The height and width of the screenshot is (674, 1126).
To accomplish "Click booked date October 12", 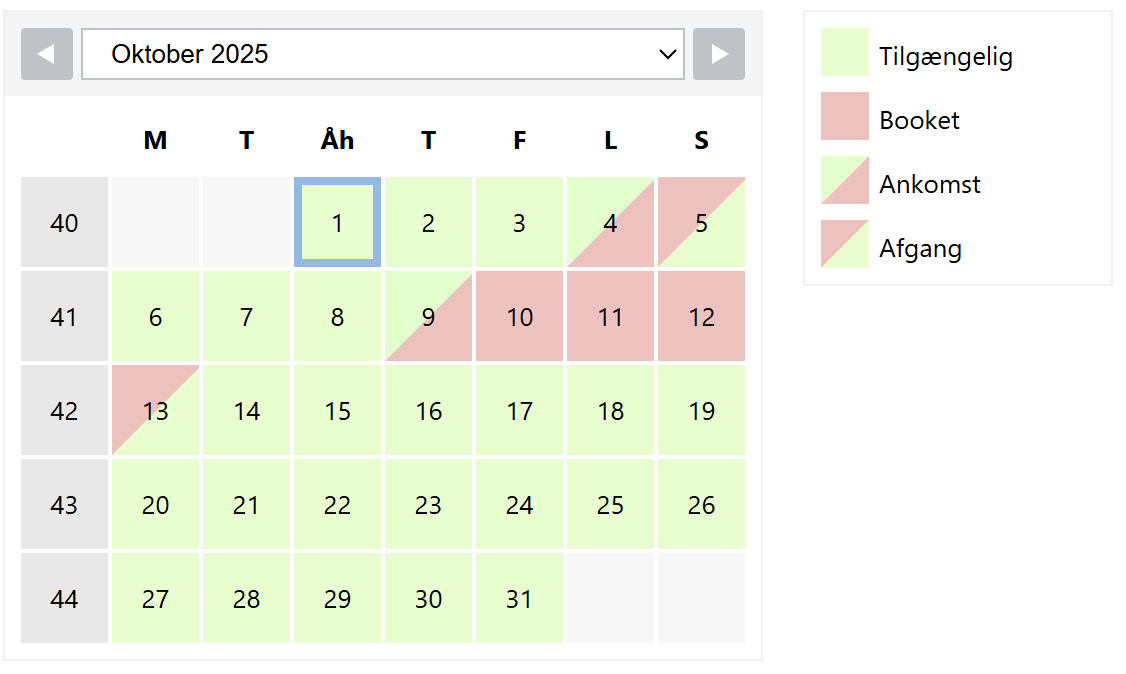I will (702, 317).
